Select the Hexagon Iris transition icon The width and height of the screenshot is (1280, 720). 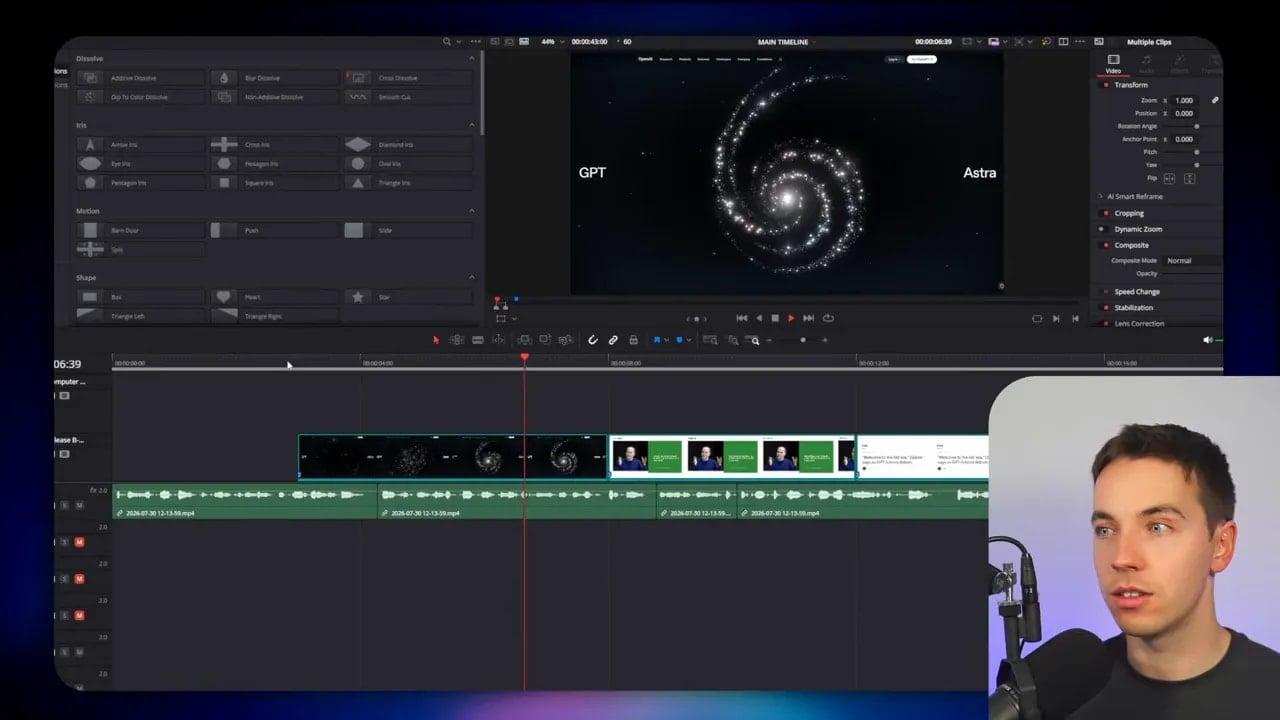tap(224, 163)
